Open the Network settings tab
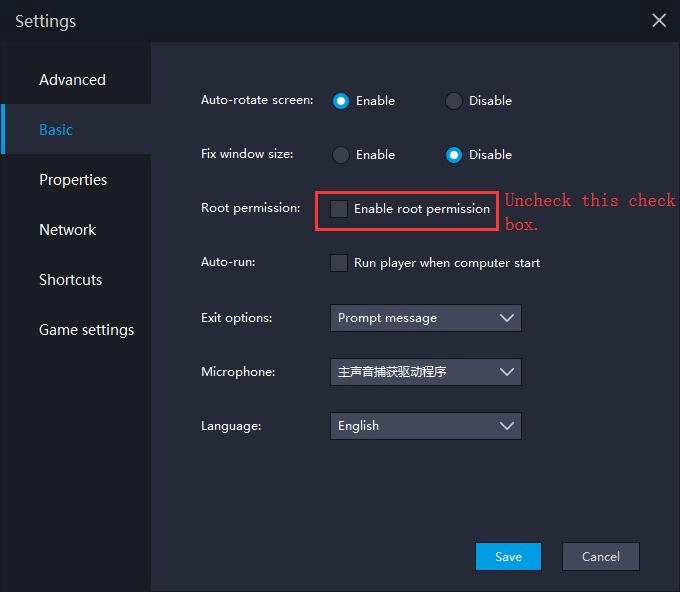The width and height of the screenshot is (680, 592). (x=68, y=230)
